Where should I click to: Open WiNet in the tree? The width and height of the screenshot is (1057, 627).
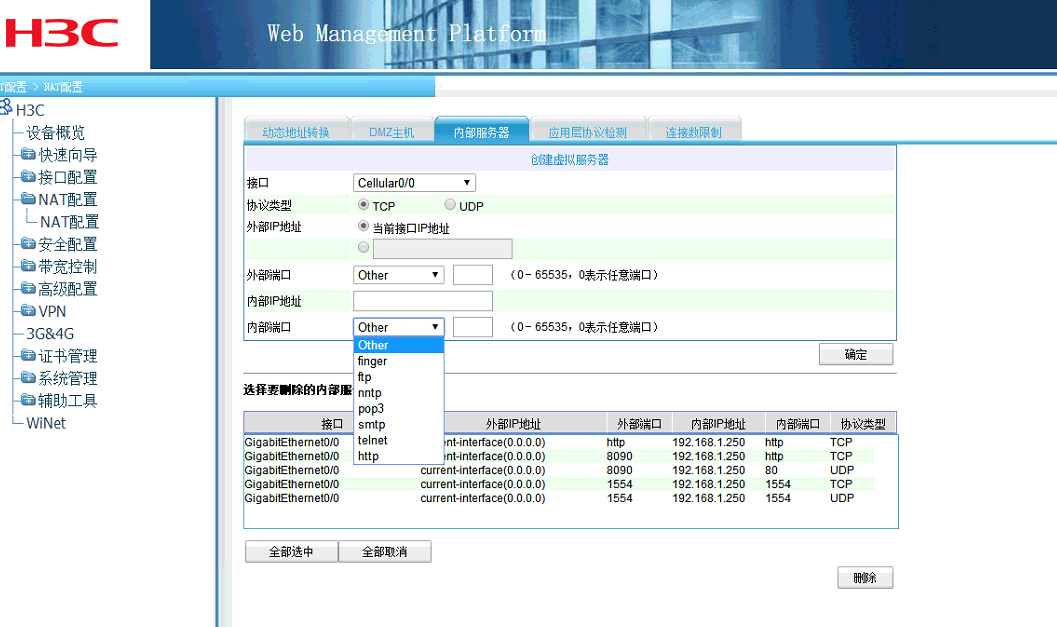pos(46,423)
